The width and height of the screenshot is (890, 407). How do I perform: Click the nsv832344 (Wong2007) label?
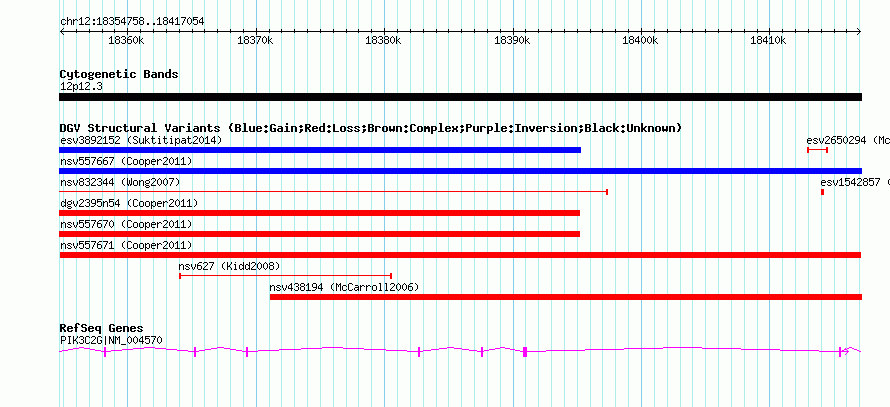click(120, 182)
